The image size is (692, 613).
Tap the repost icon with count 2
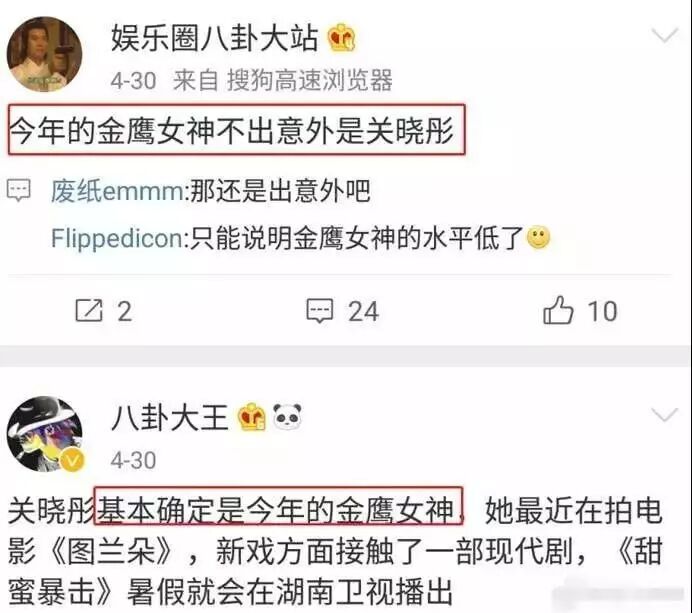click(89, 310)
